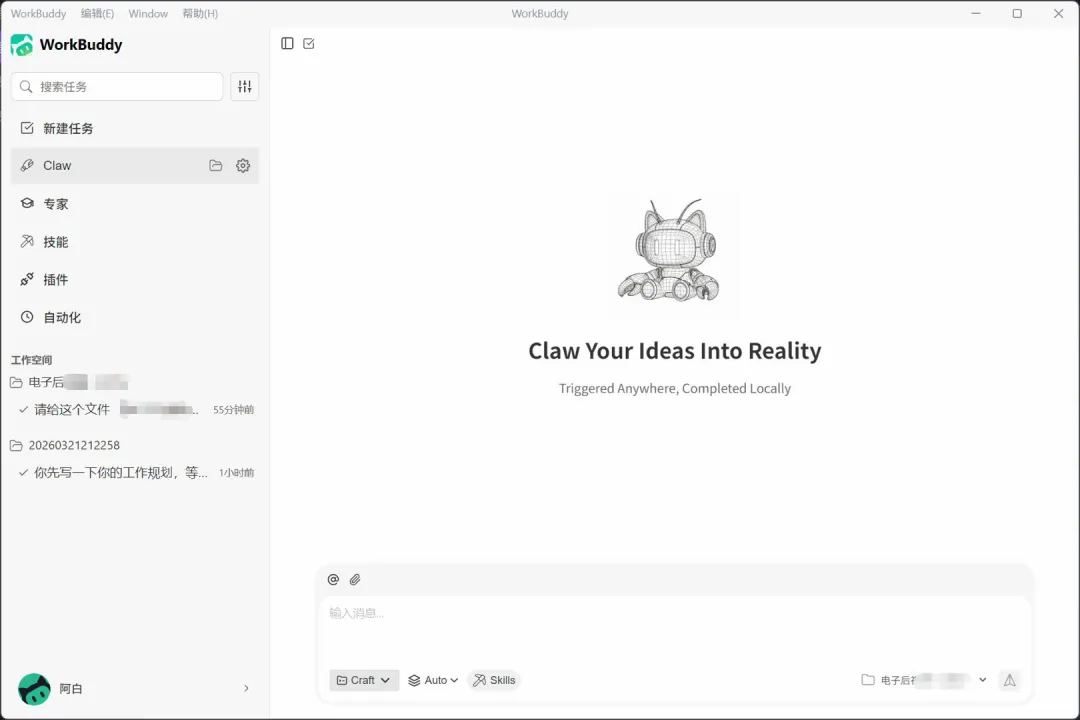This screenshot has width=1080, height=720.
Task: Click the 阿白 user avatar
Action: [x=34, y=689]
